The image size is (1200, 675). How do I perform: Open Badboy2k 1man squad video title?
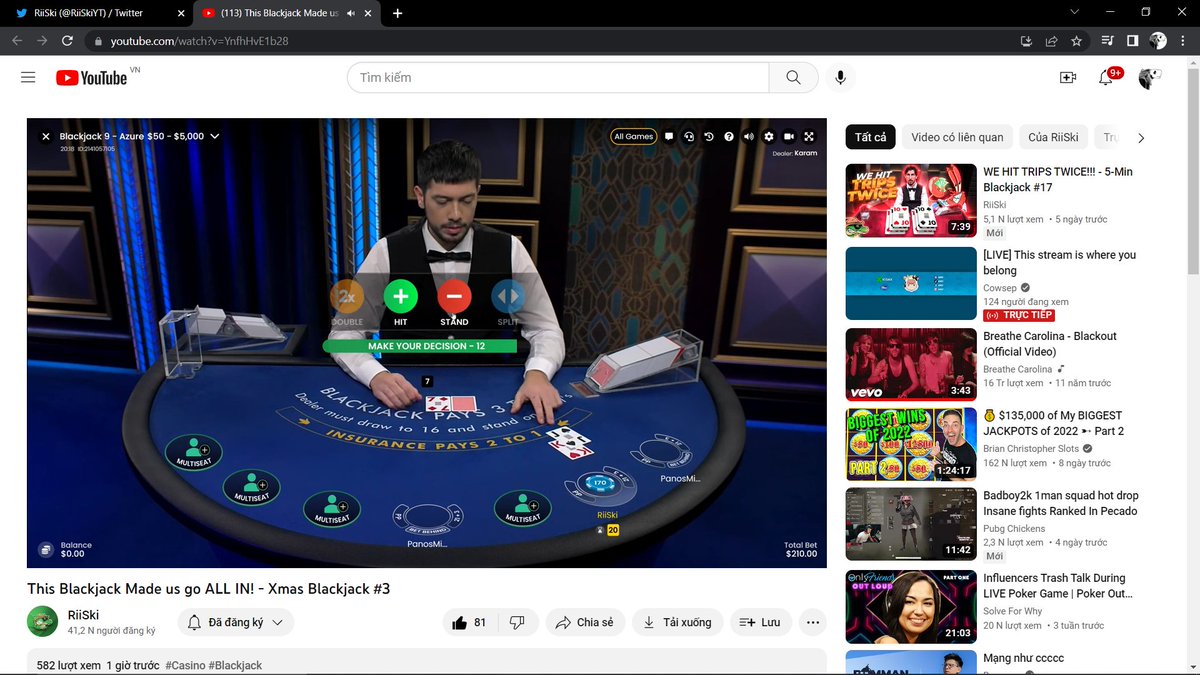pos(1061,503)
